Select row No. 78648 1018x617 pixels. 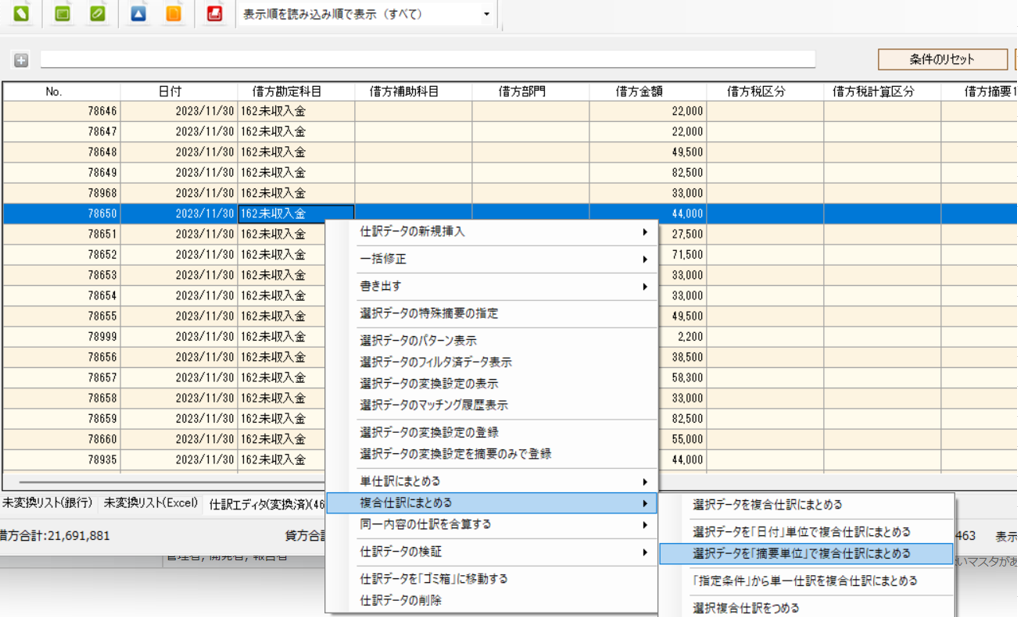(510, 152)
